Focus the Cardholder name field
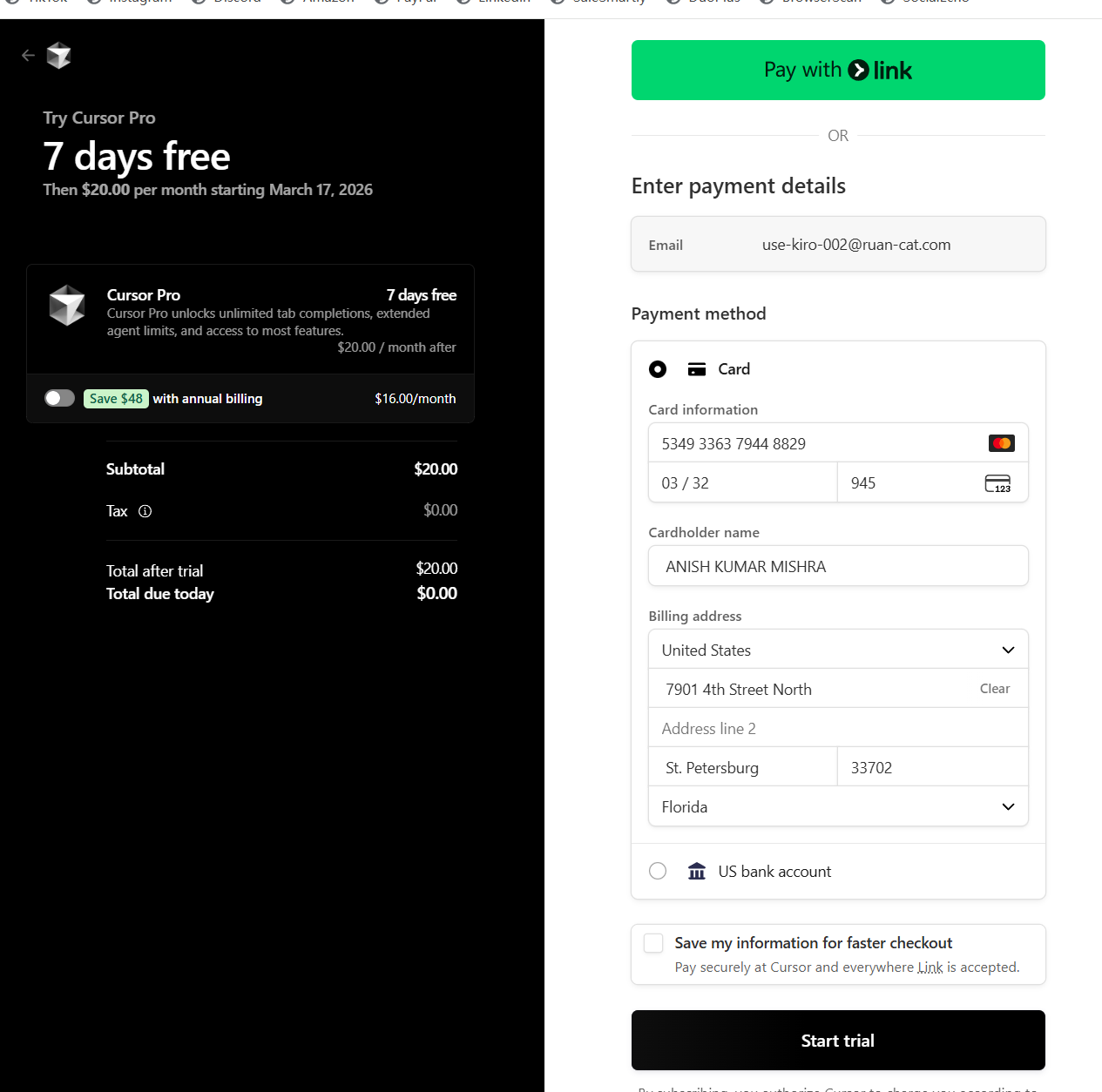This screenshot has height=1092, width=1102. [837, 566]
